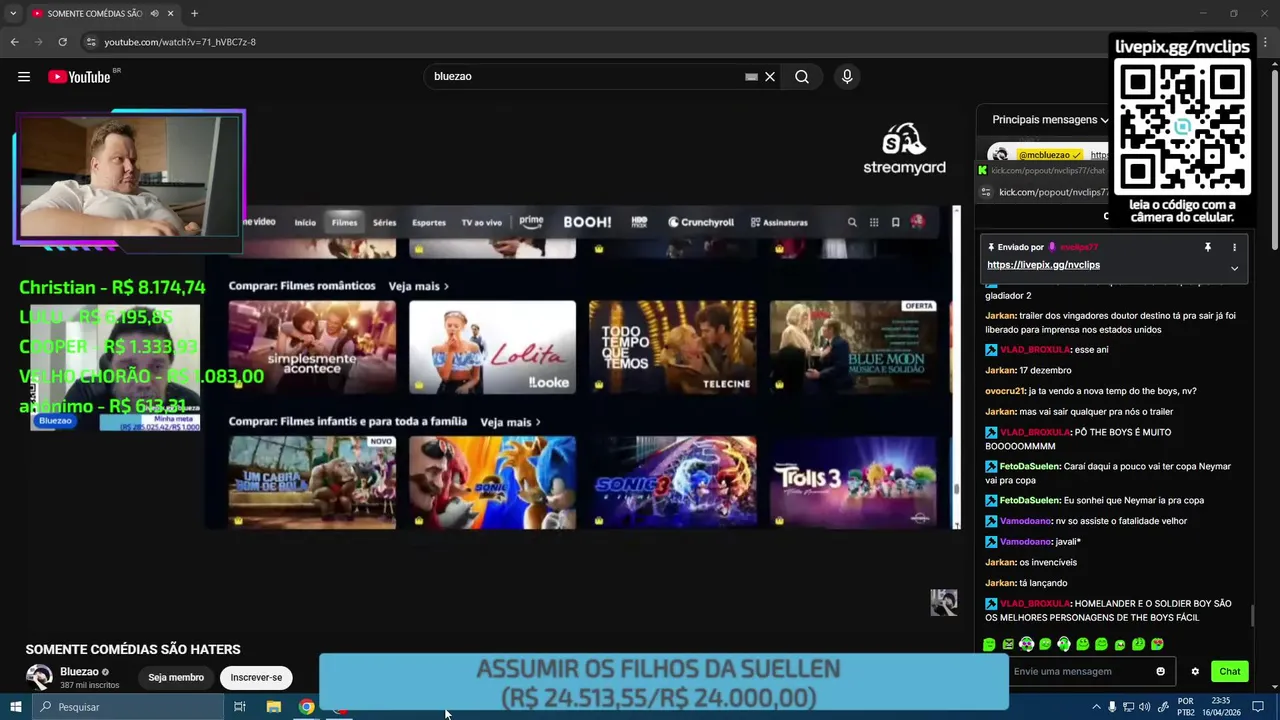Screen dimensions: 1280x720
Task: Reload the browser page
Action: pyautogui.click(x=62, y=42)
